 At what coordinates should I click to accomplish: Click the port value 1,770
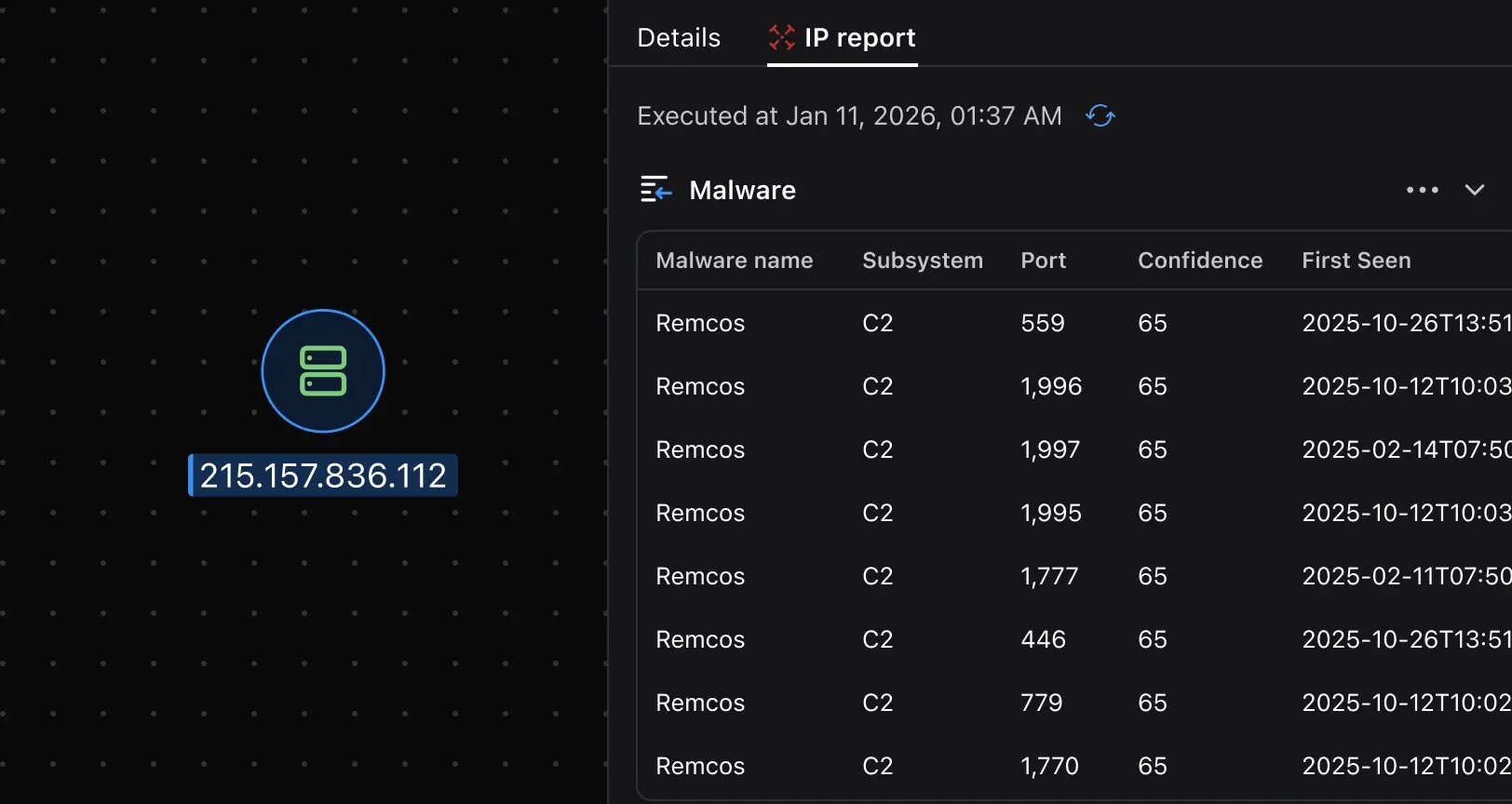[1049, 766]
